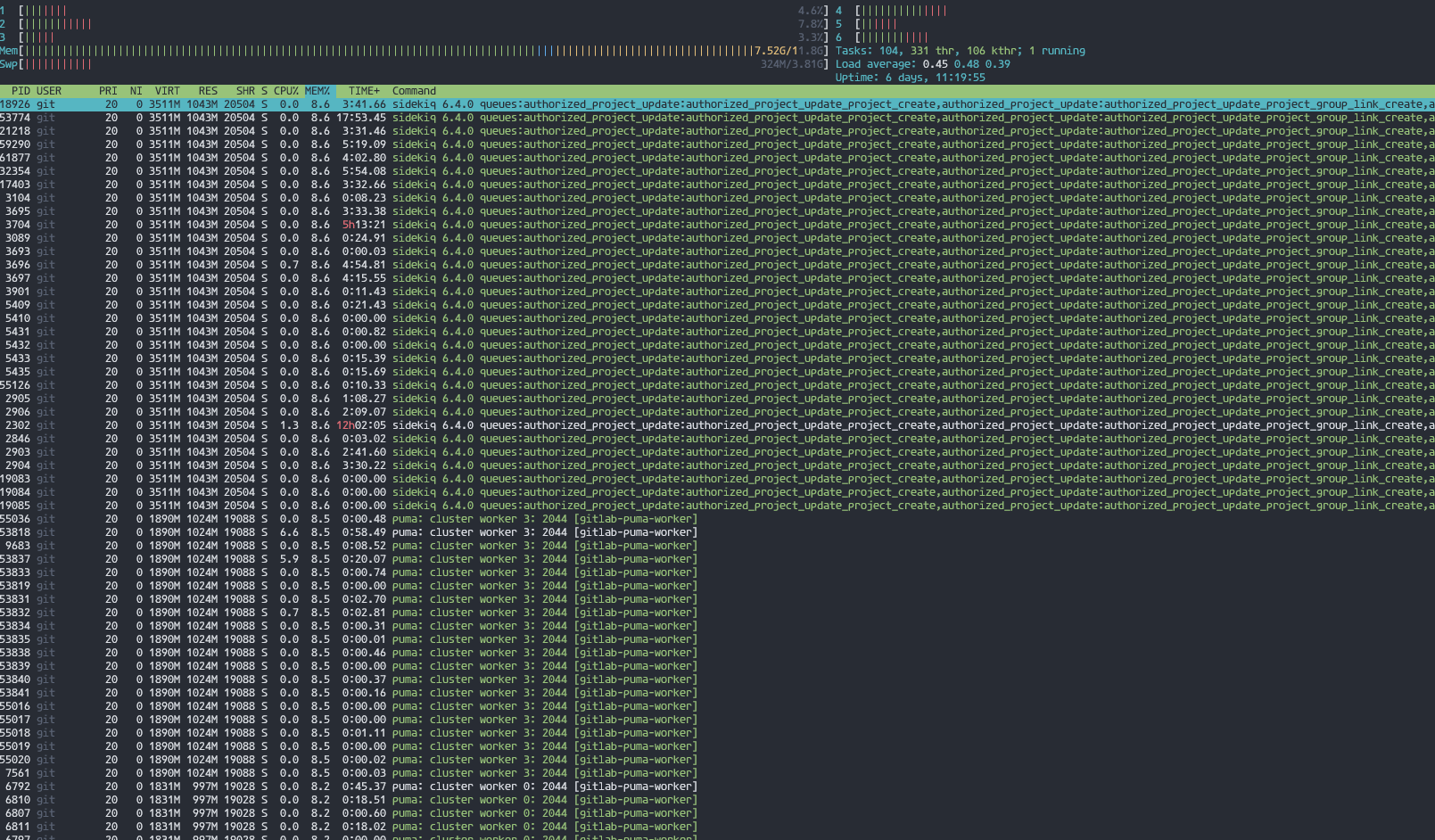
Task: Click the CPU 1 usage meter
Action: (x=414, y=11)
